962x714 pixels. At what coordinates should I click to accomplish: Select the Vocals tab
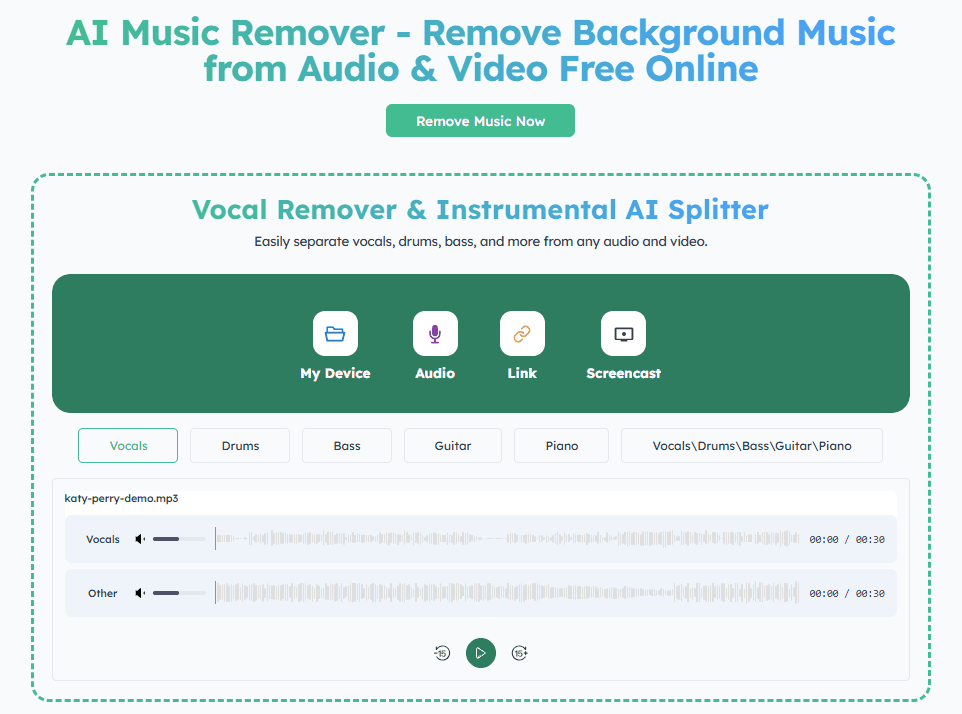coord(128,446)
